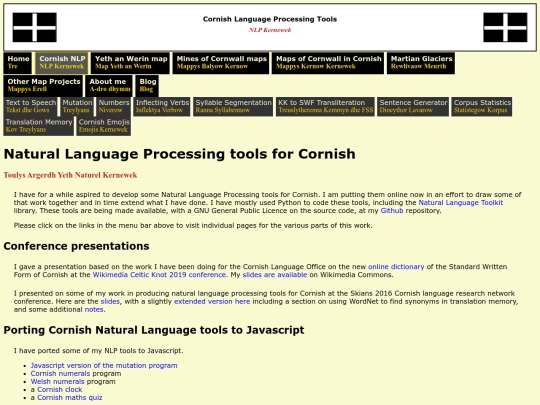Open the Skians 2016 'slides' link

(x=110, y=301)
